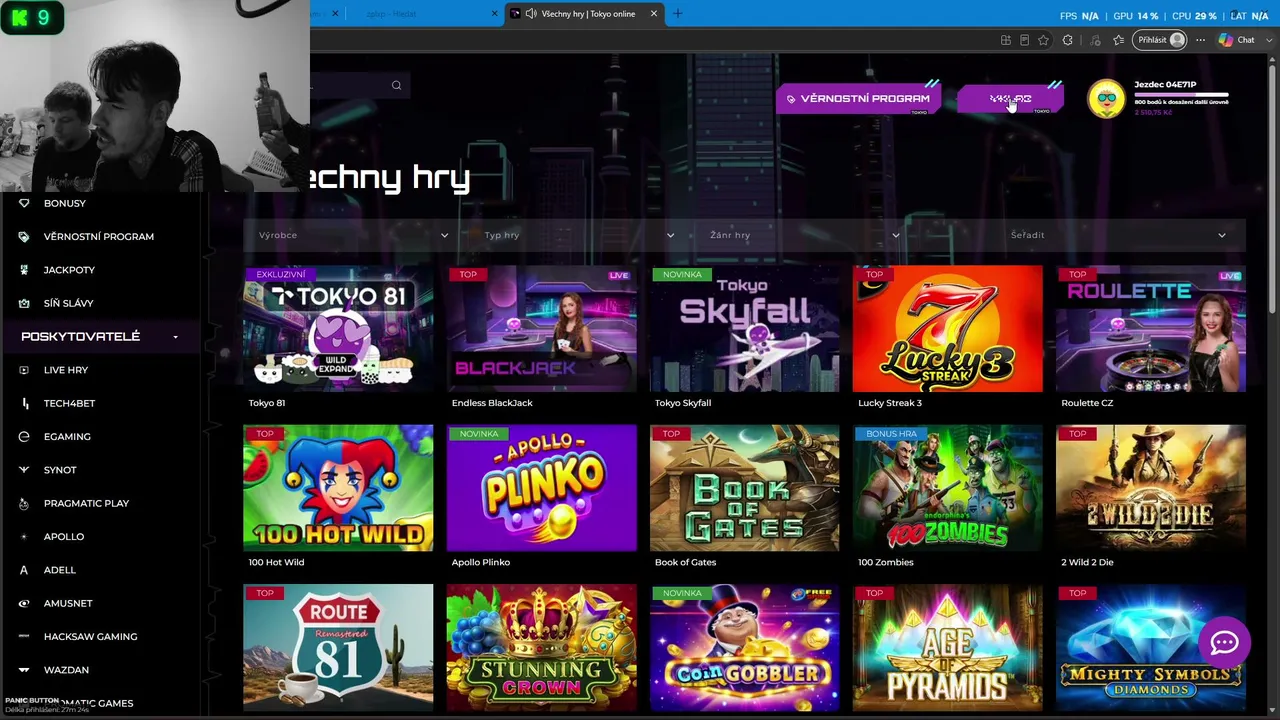The width and height of the screenshot is (1280, 720).
Task: Open the Roulette CZ live game thumbnail
Action: point(1151,329)
